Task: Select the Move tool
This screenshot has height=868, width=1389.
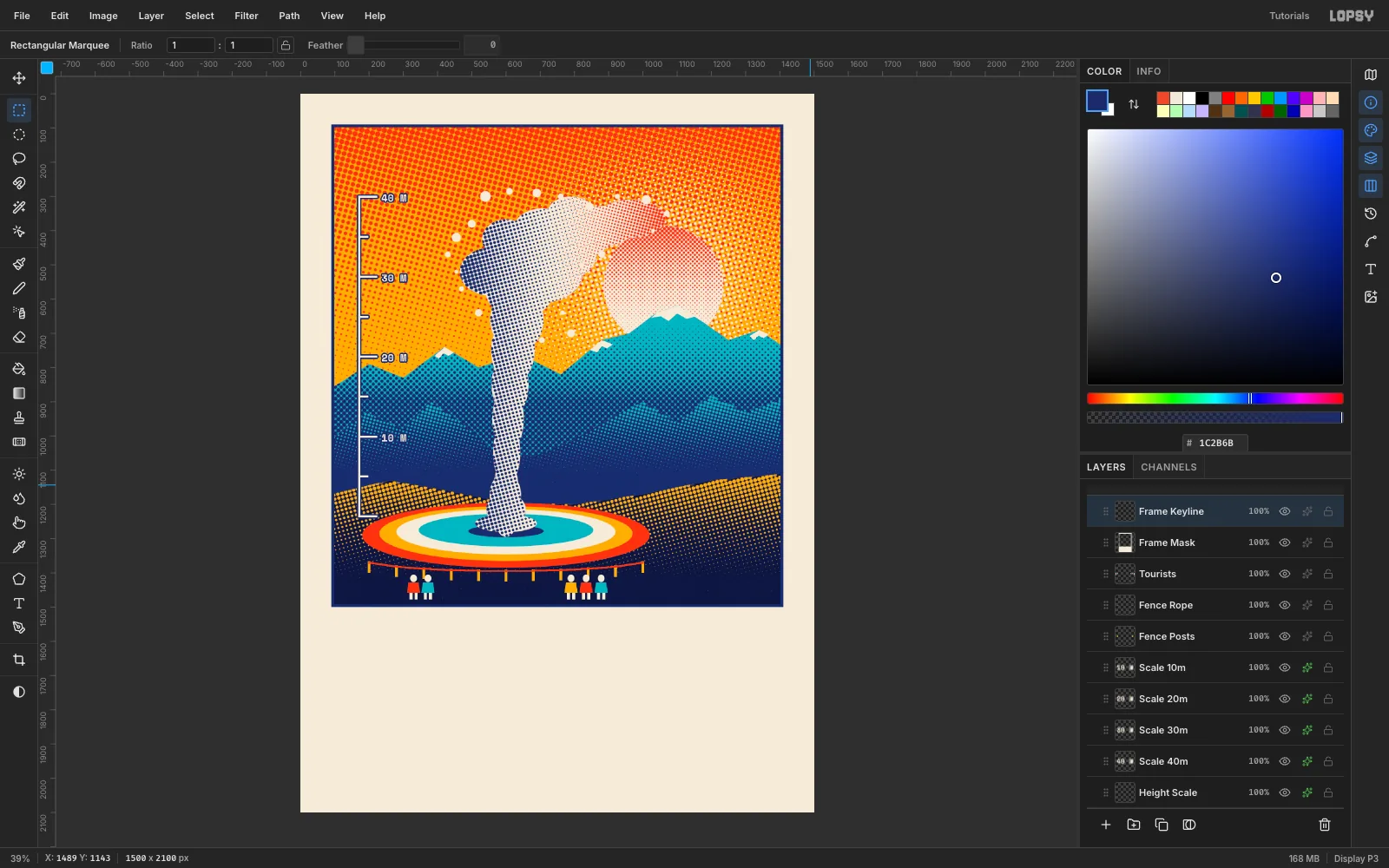Action: (x=19, y=78)
